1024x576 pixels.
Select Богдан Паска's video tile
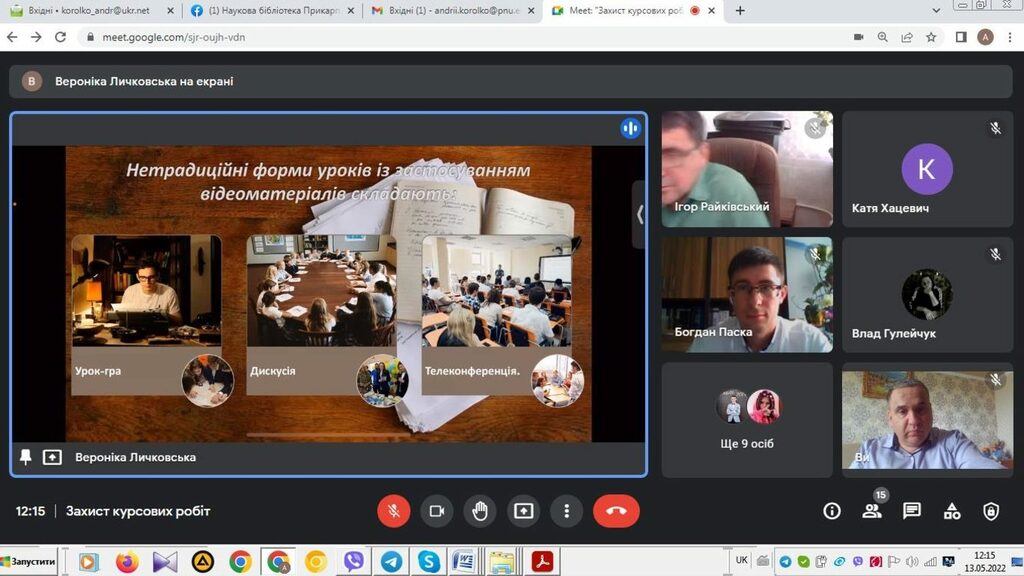(747, 294)
